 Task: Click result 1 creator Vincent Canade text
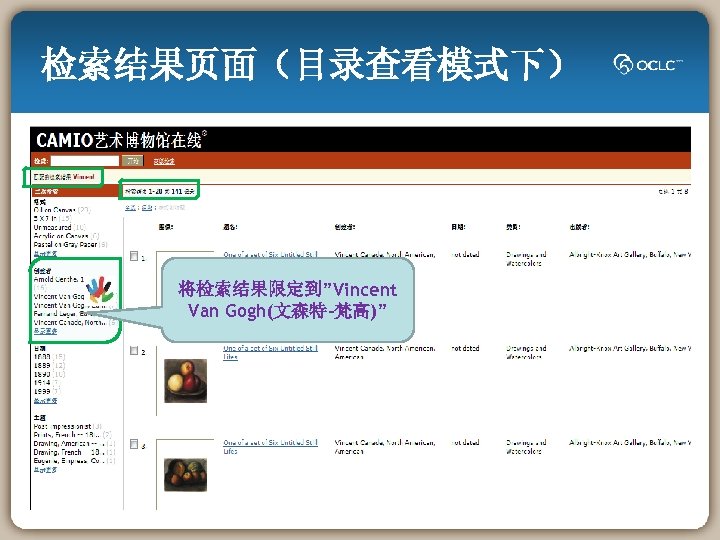385,254
